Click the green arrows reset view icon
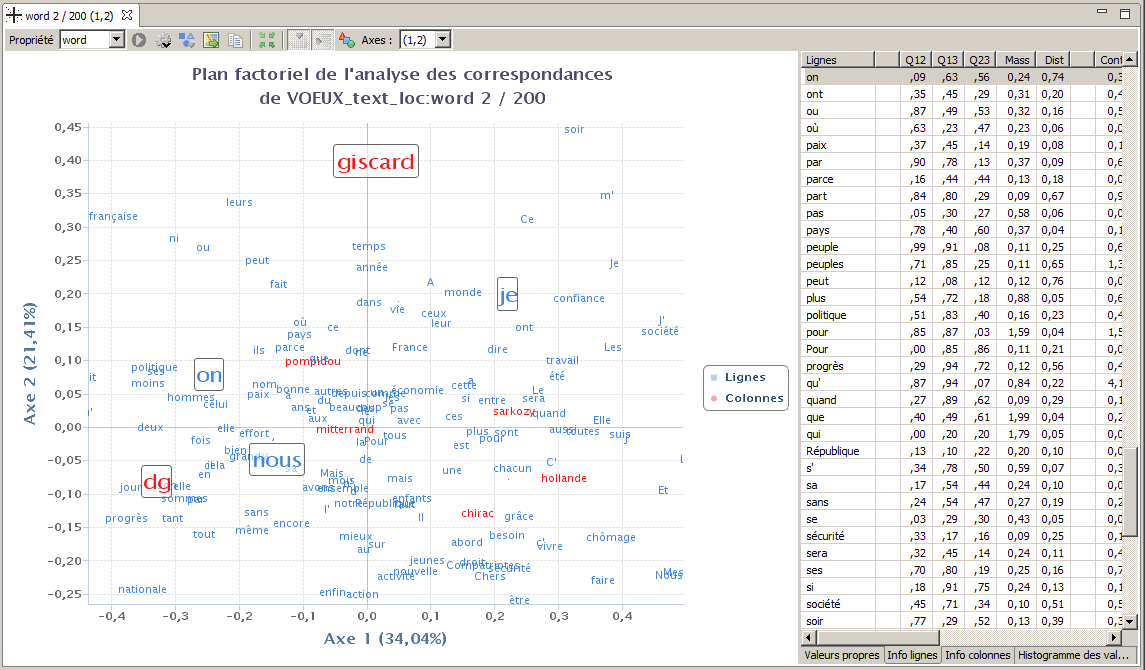 tap(266, 40)
